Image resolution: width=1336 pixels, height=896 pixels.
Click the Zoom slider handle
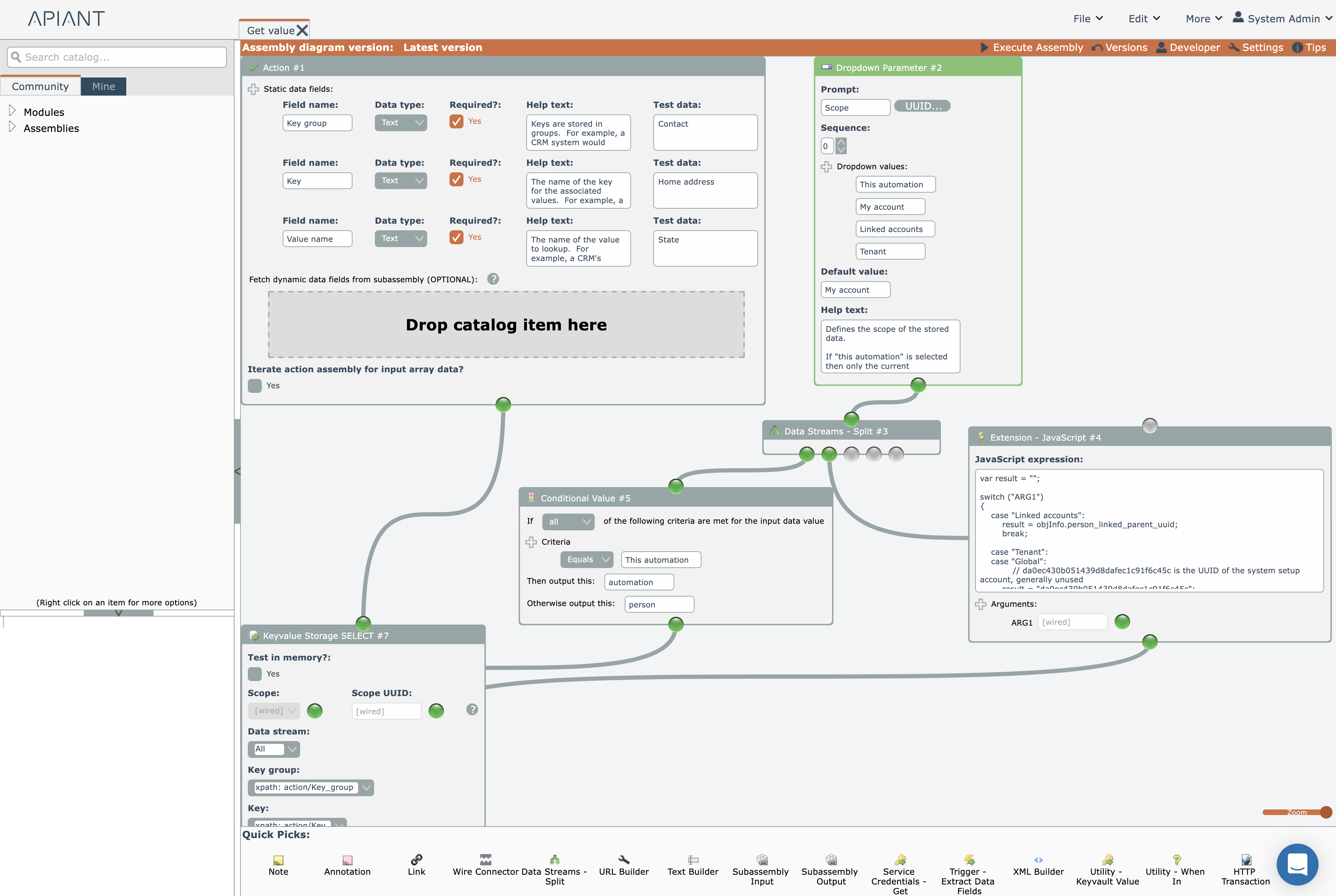click(1326, 812)
